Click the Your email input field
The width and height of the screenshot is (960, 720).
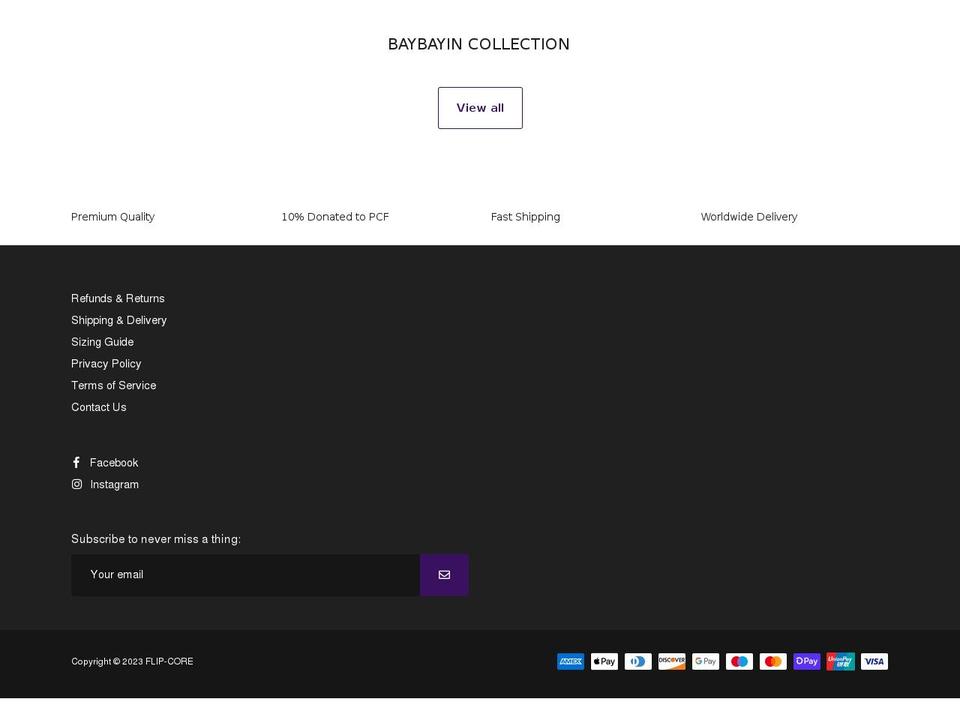click(x=245, y=574)
